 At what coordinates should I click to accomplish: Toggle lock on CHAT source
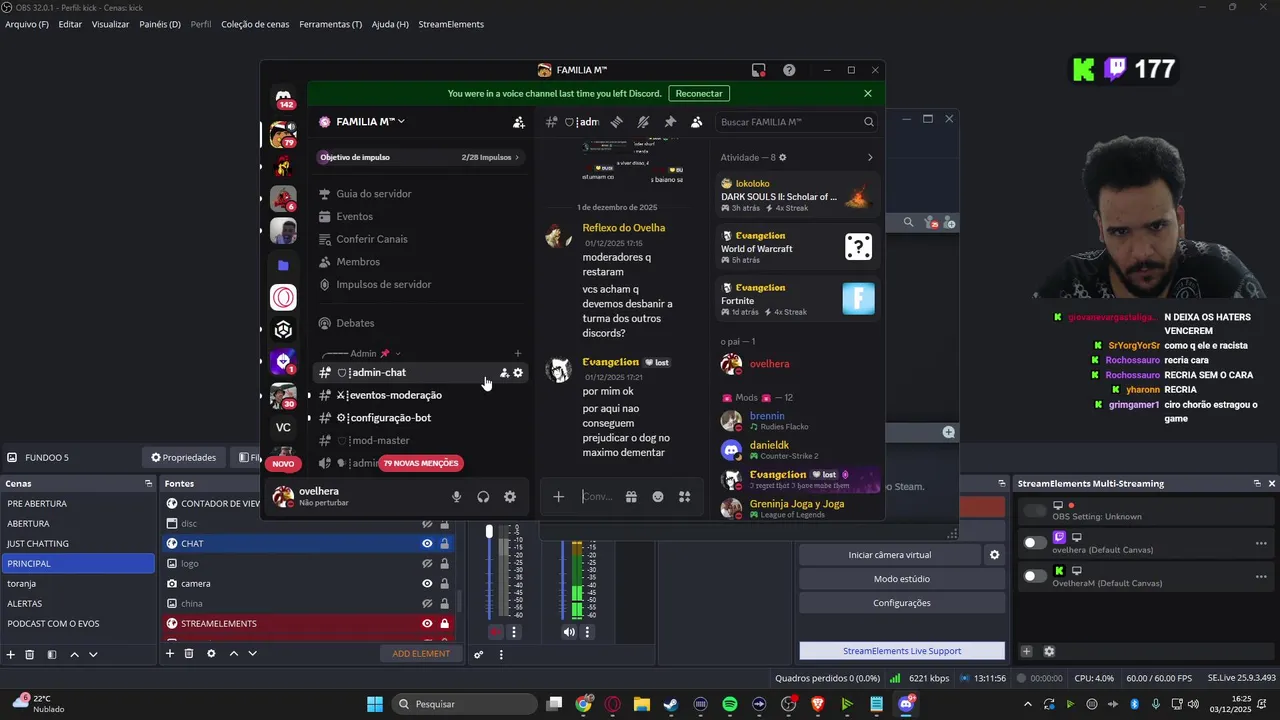click(x=445, y=544)
